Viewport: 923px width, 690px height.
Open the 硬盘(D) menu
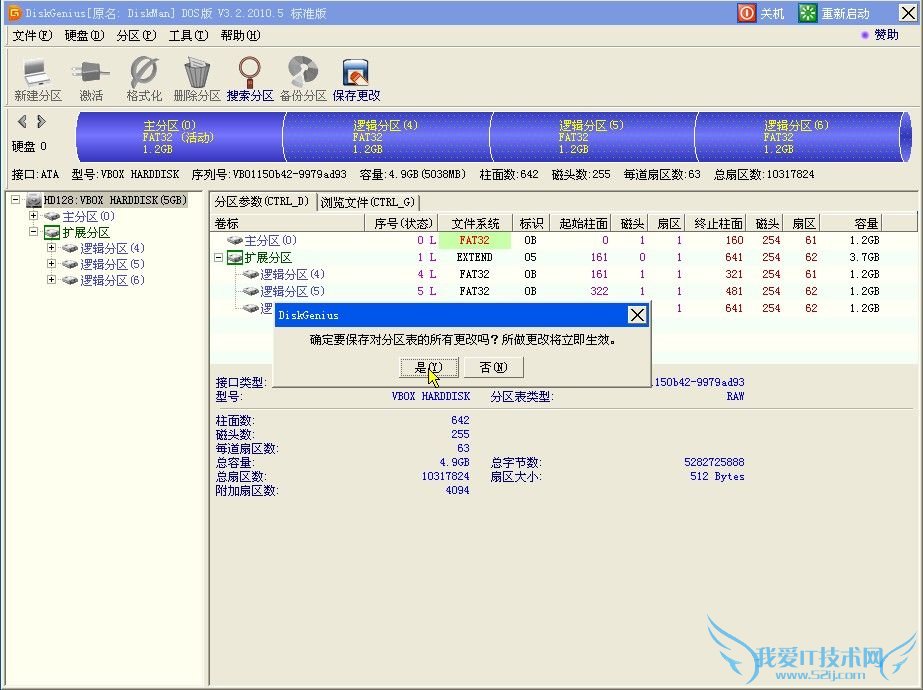point(84,35)
